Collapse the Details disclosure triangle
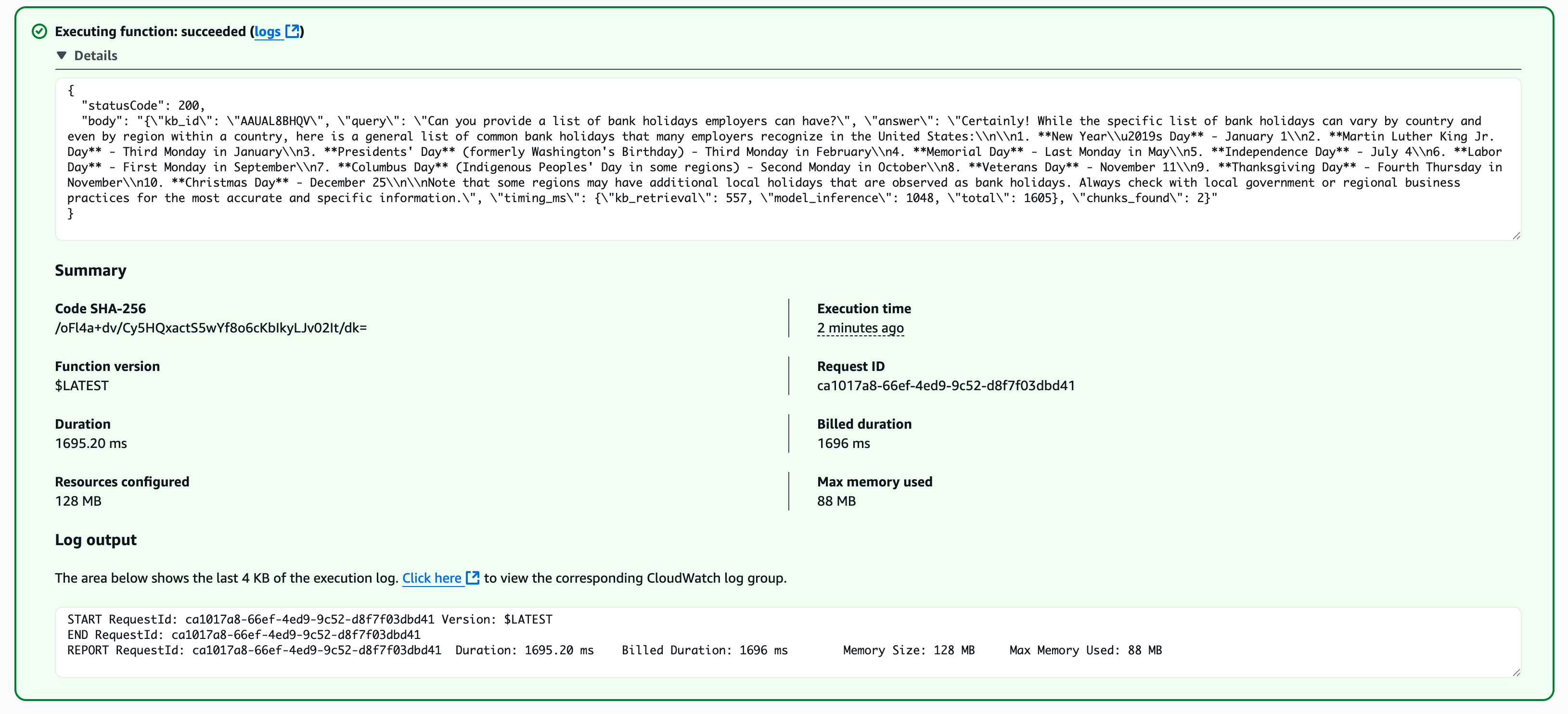The width and height of the screenshot is (1568, 714). [62, 55]
